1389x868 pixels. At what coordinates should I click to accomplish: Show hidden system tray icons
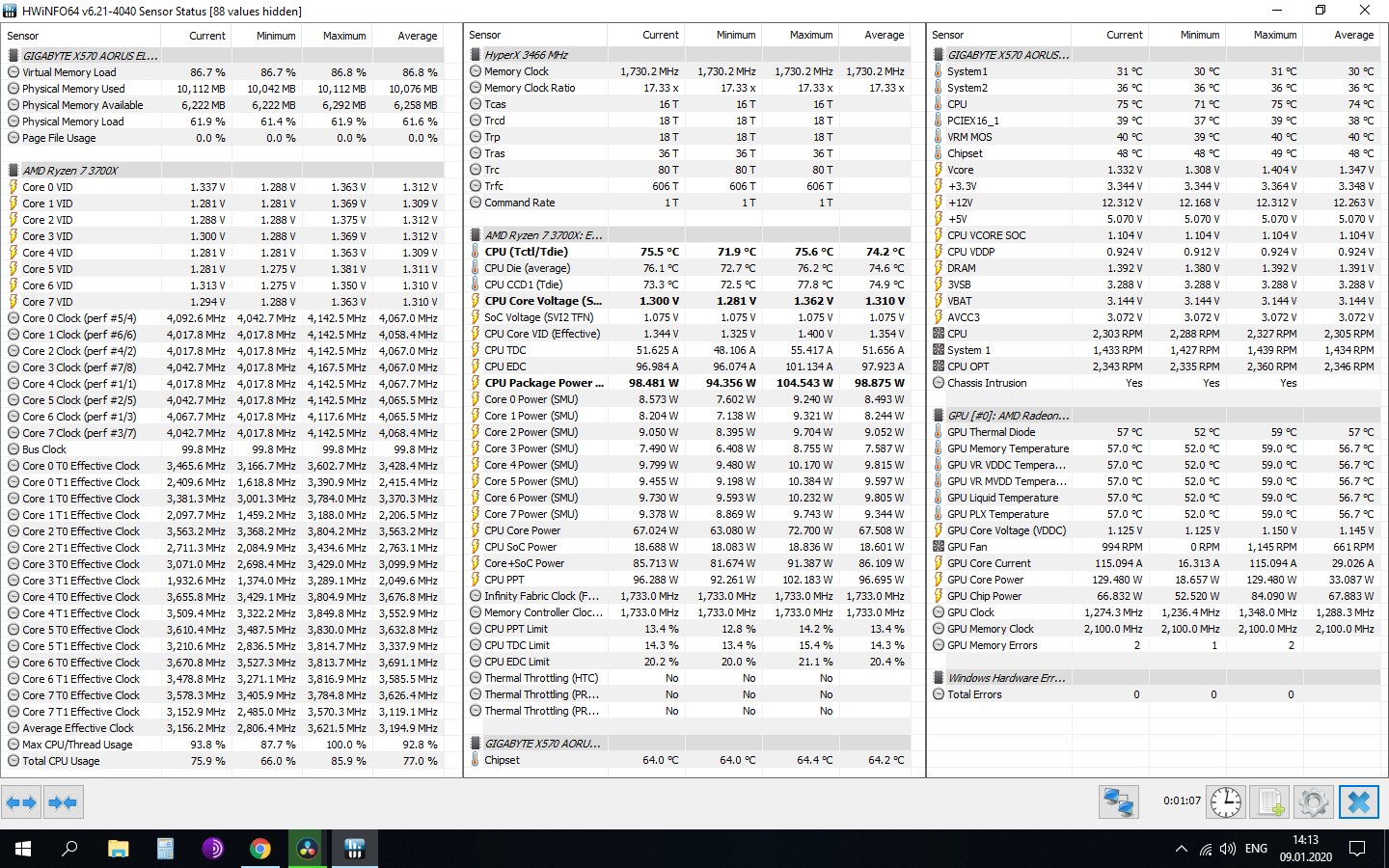click(1181, 849)
